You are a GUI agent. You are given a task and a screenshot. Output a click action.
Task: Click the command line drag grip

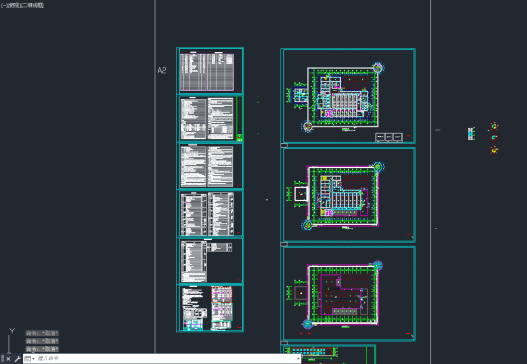point(2,359)
